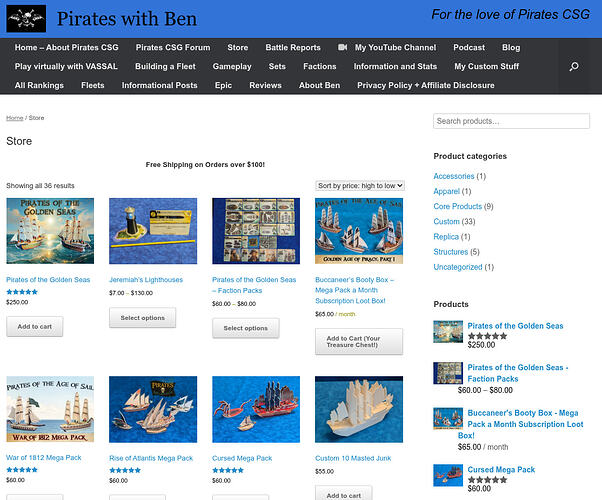Go to Battle Reports in navigation

[x=293, y=48]
